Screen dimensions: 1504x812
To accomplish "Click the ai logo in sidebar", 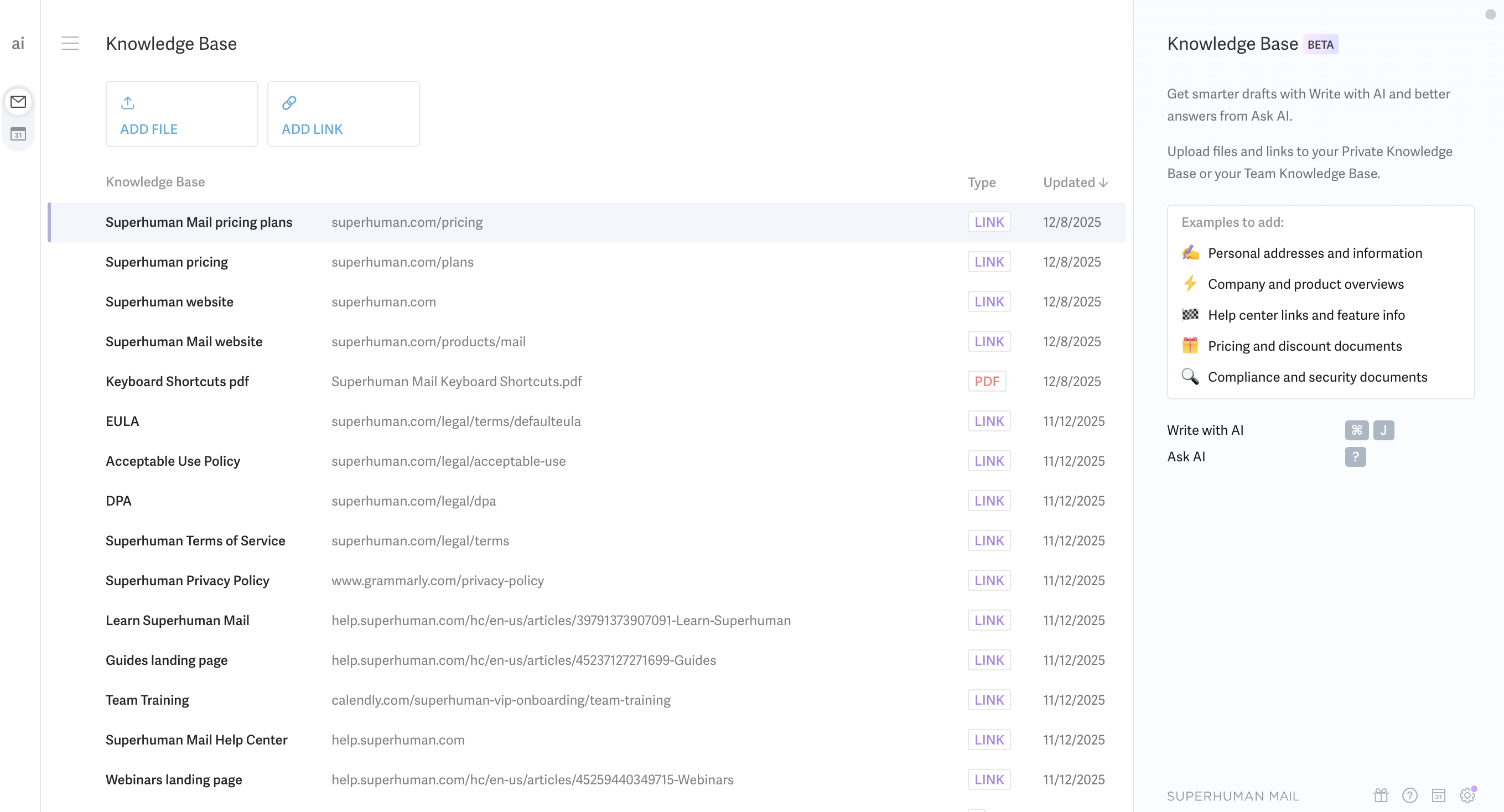I will (18, 44).
